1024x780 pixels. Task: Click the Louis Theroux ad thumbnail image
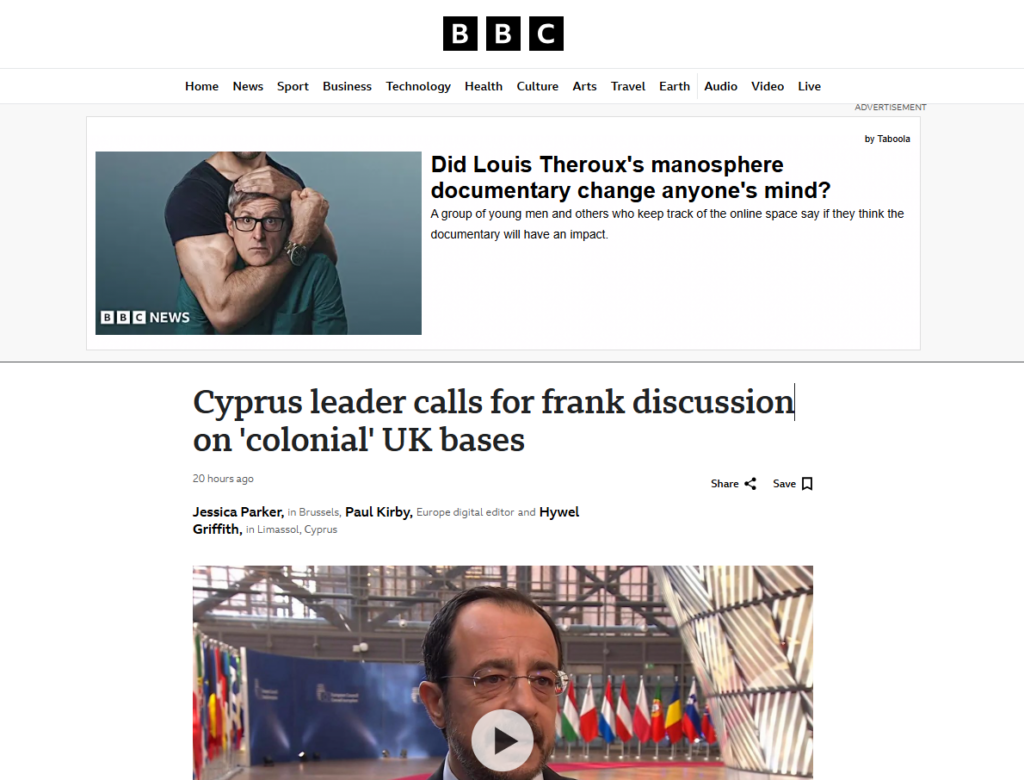(259, 243)
